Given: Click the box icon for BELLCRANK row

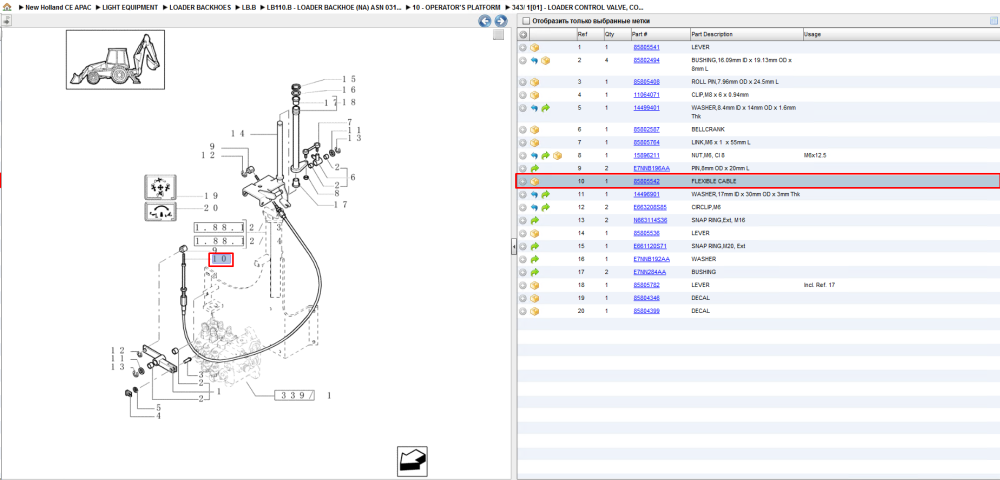Looking at the screenshot, I should 535,129.
